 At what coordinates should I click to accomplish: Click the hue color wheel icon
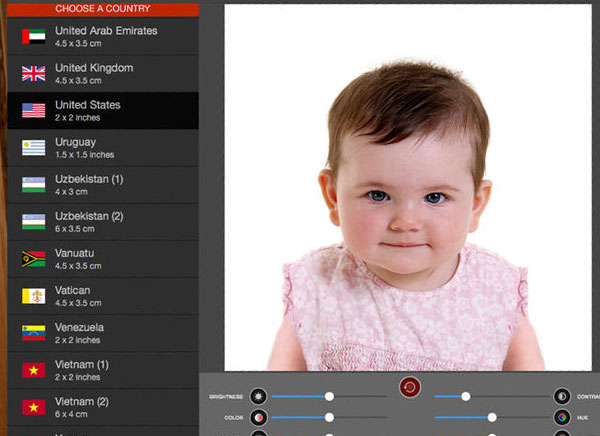click(x=562, y=418)
